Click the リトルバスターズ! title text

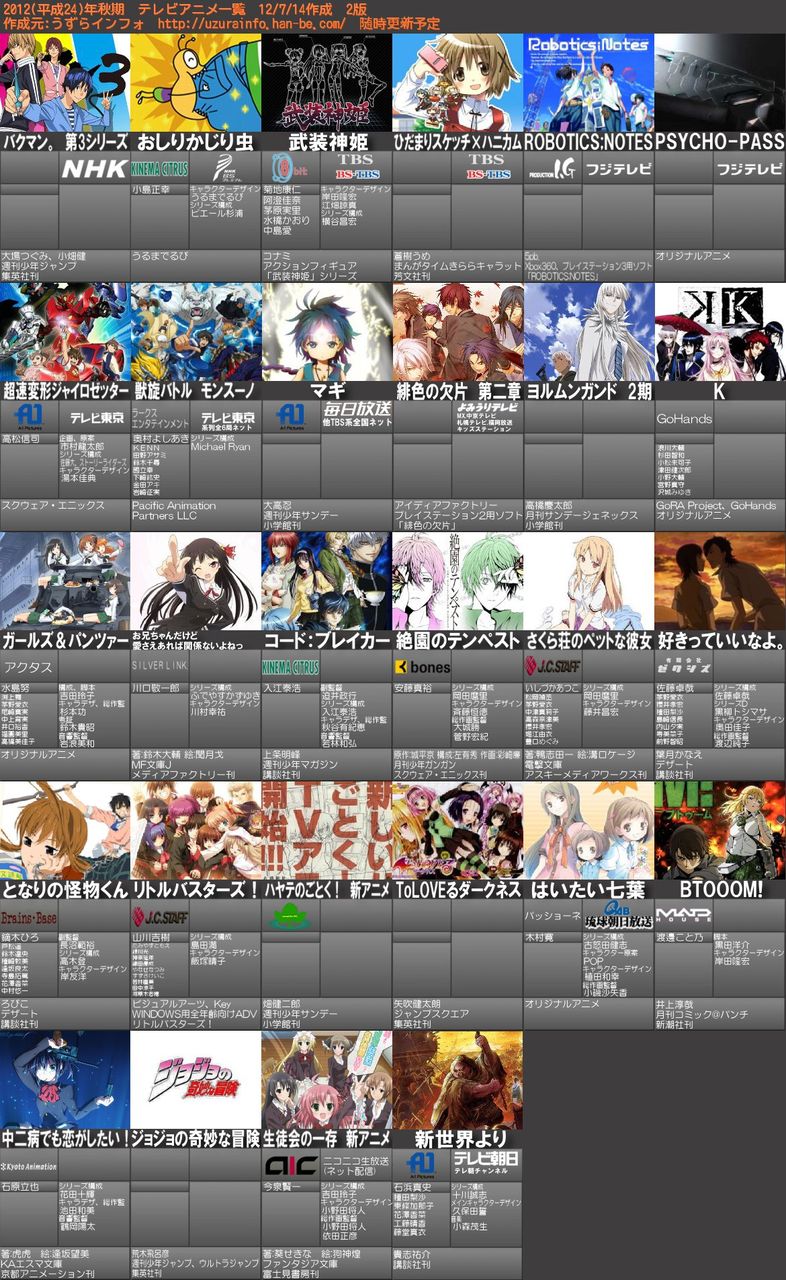(x=196, y=890)
